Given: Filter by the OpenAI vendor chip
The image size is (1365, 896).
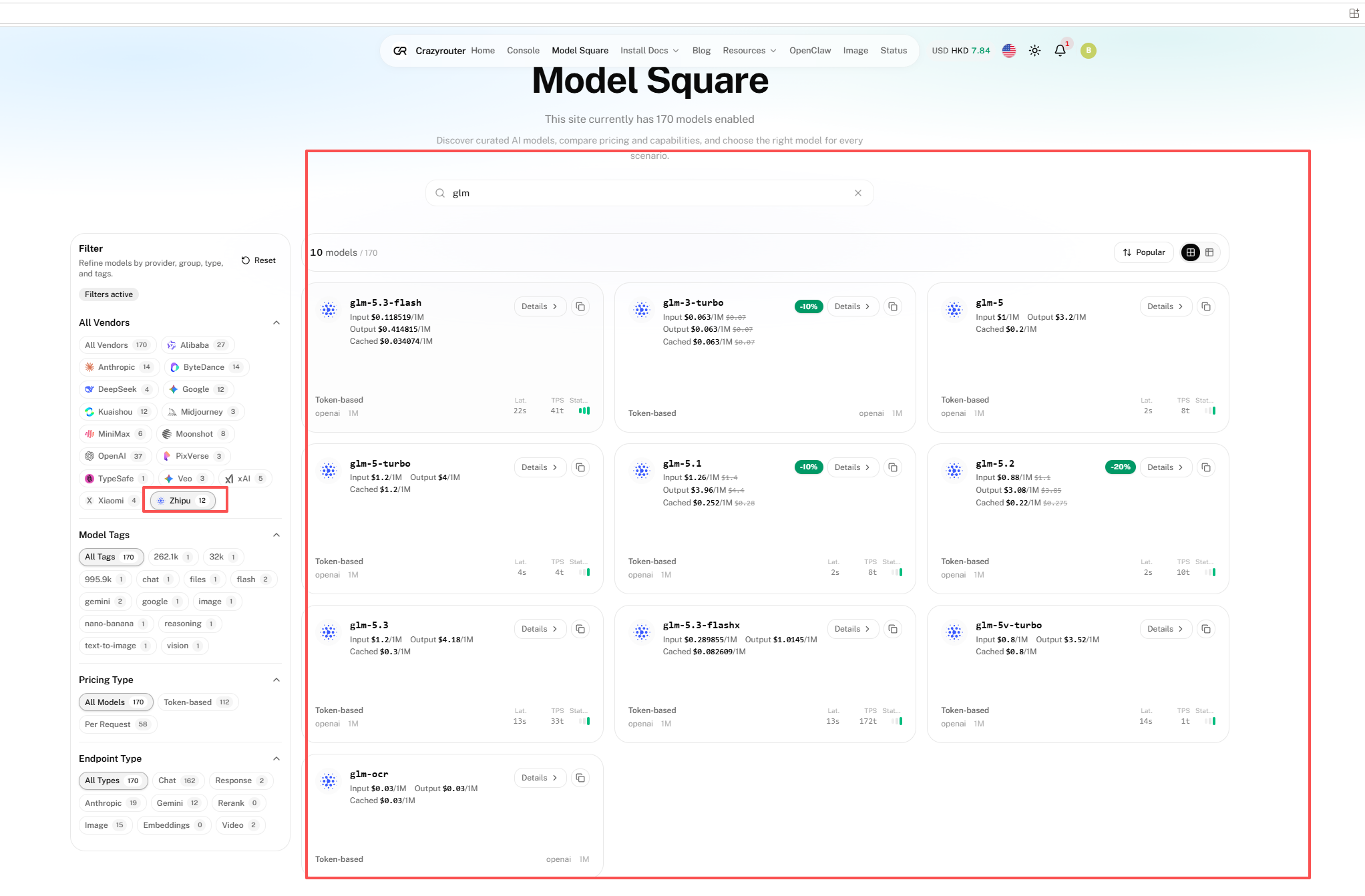Looking at the screenshot, I should pos(115,456).
